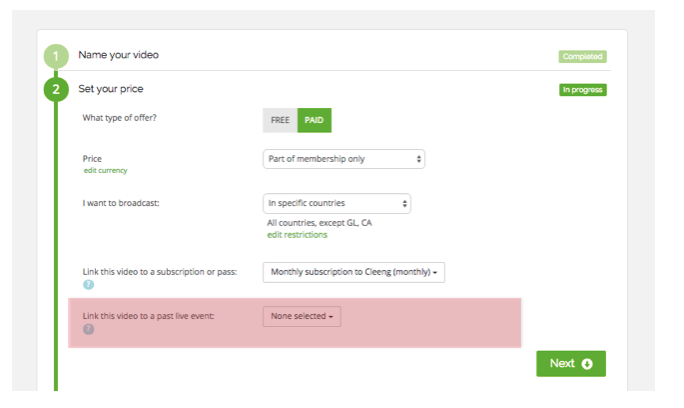Select the PAID offer type
The width and height of the screenshot is (684, 408).
pyautogui.click(x=314, y=120)
